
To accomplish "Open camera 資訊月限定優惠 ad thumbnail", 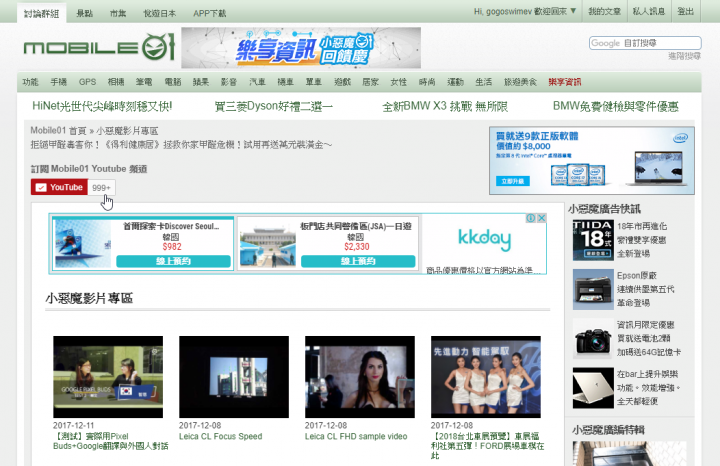I will click(x=593, y=339).
